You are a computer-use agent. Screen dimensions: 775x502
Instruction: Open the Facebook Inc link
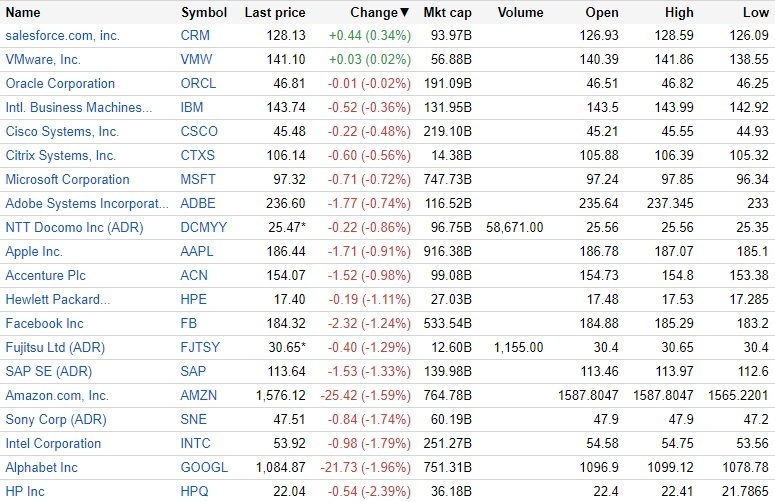[x=45, y=324]
